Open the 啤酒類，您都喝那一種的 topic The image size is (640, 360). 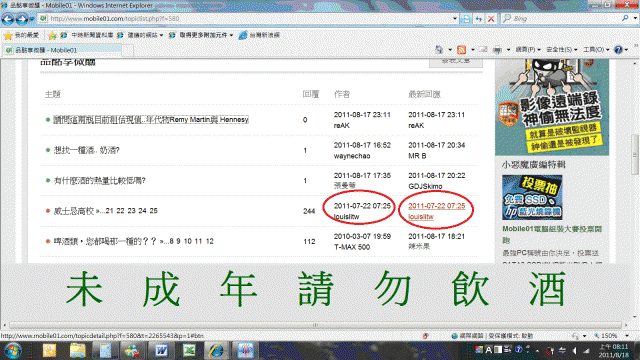point(105,241)
